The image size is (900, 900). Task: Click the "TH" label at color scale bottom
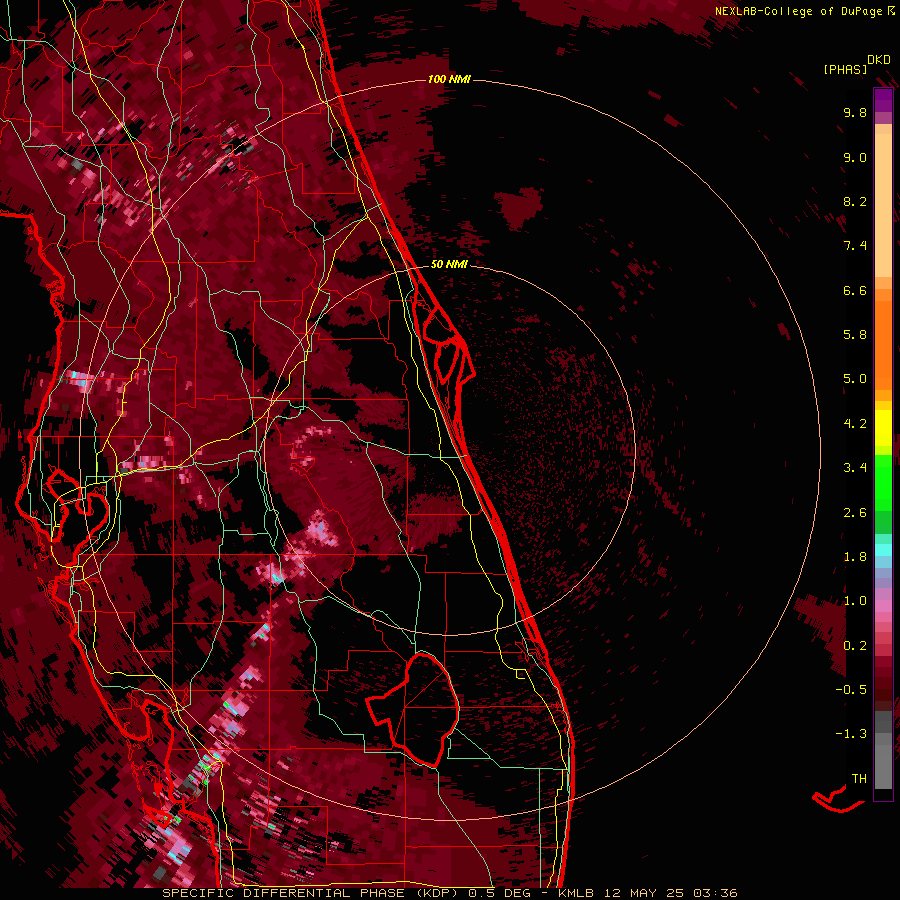(x=859, y=778)
